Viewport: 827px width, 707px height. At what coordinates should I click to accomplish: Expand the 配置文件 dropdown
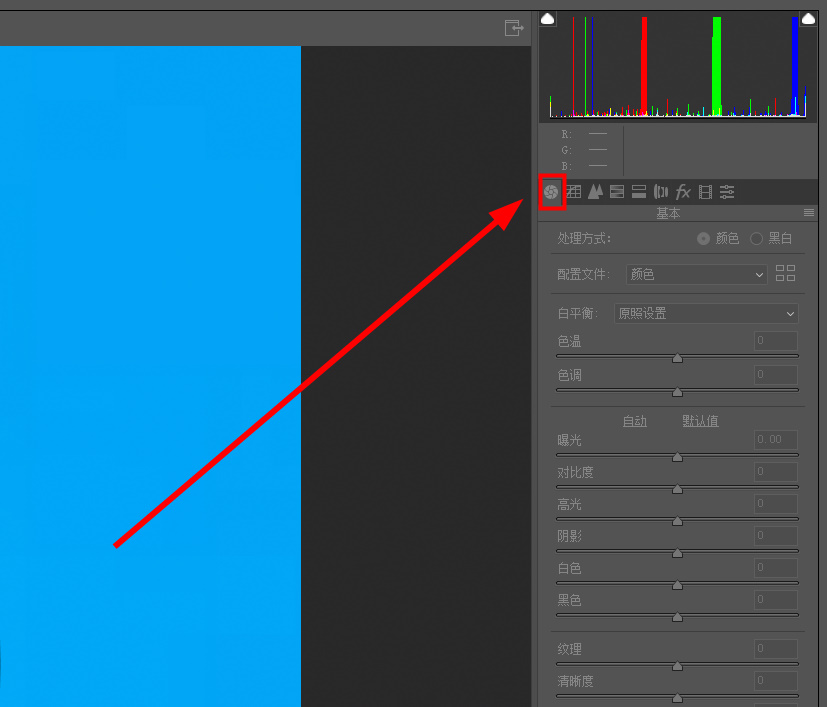696,274
